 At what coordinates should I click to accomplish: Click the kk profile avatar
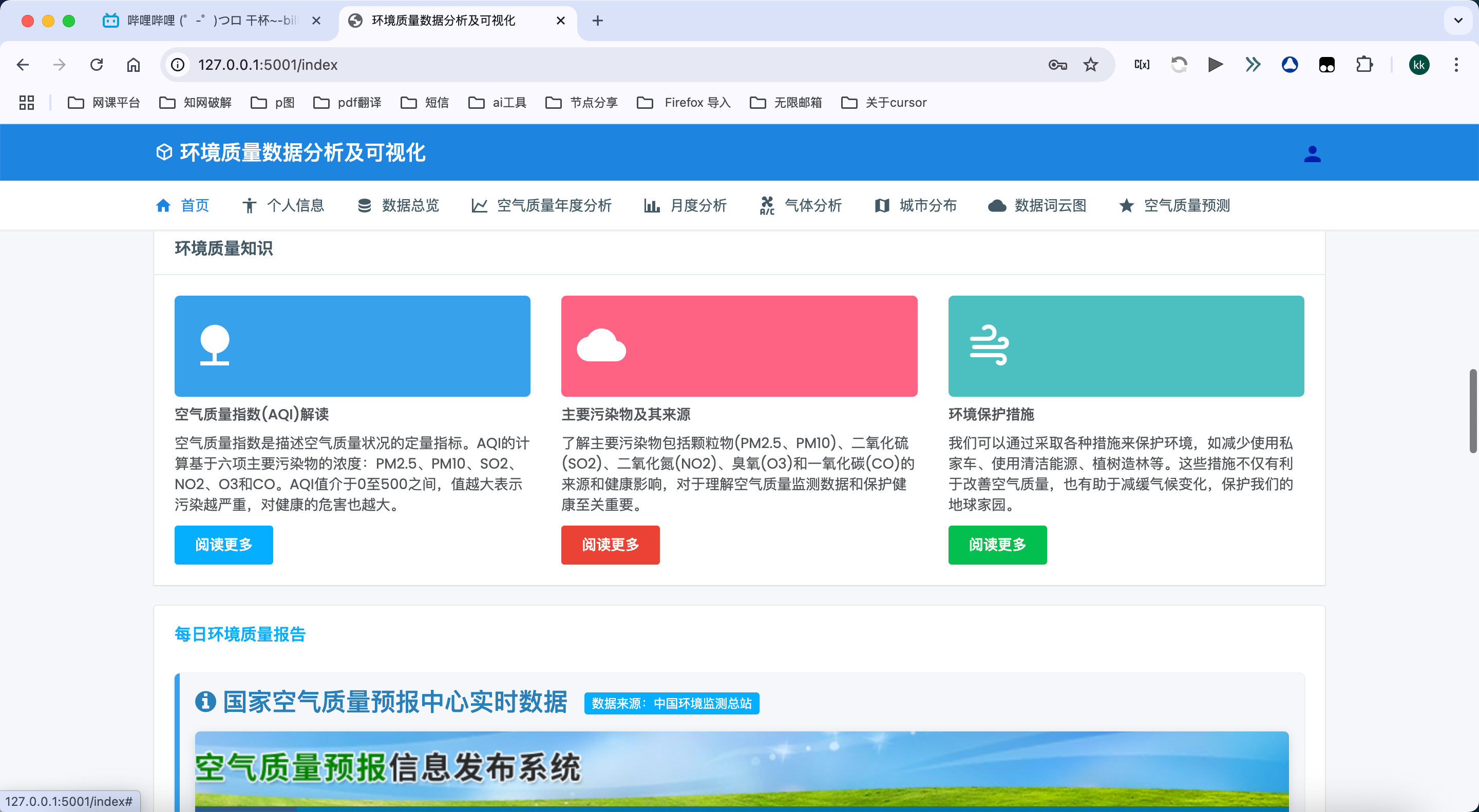1419,65
